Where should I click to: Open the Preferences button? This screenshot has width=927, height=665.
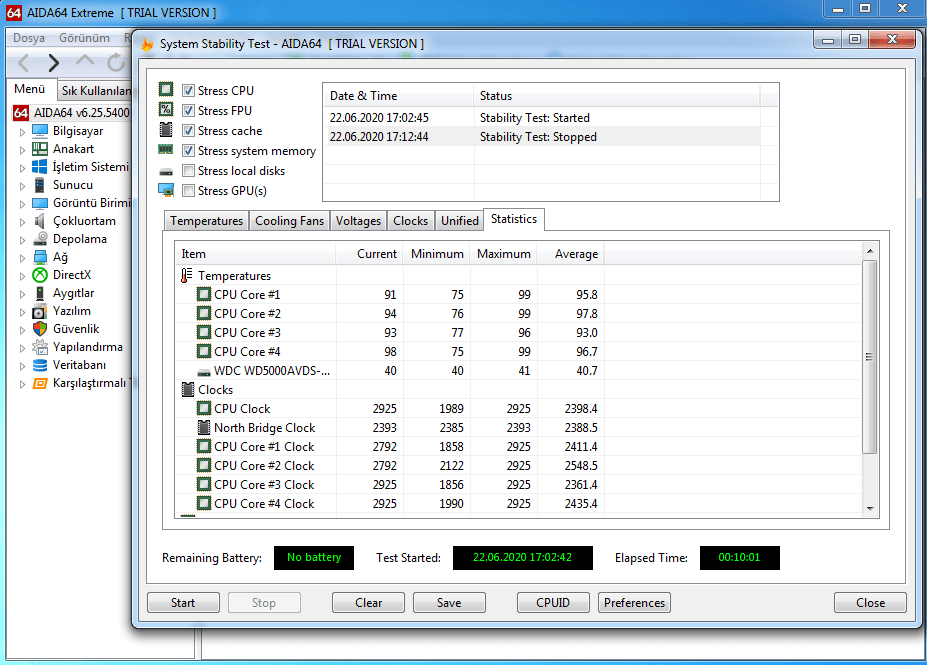click(634, 602)
